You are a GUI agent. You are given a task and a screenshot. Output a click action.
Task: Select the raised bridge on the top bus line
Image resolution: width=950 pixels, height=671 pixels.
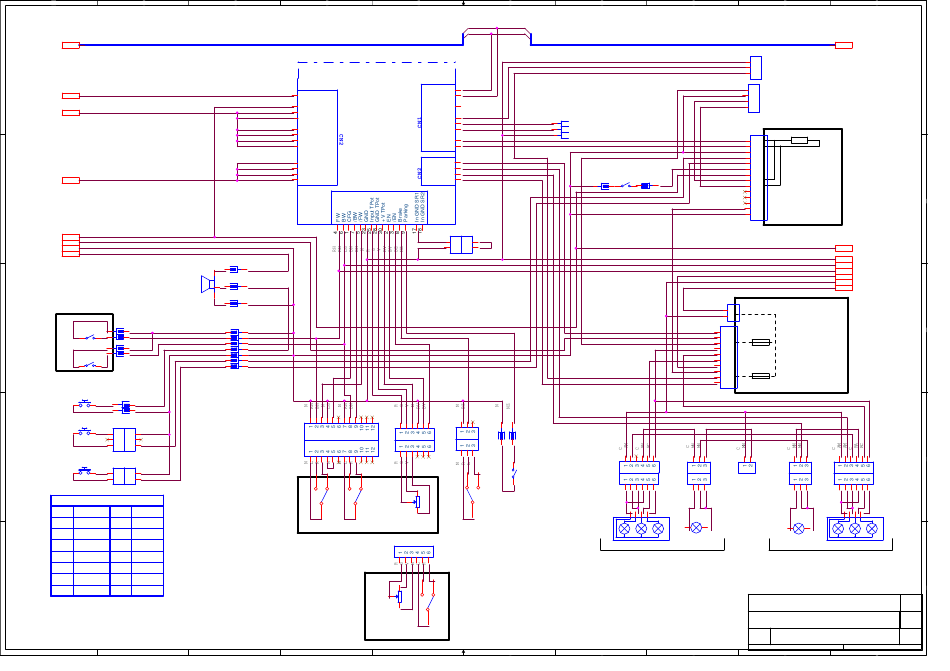pos(497,35)
